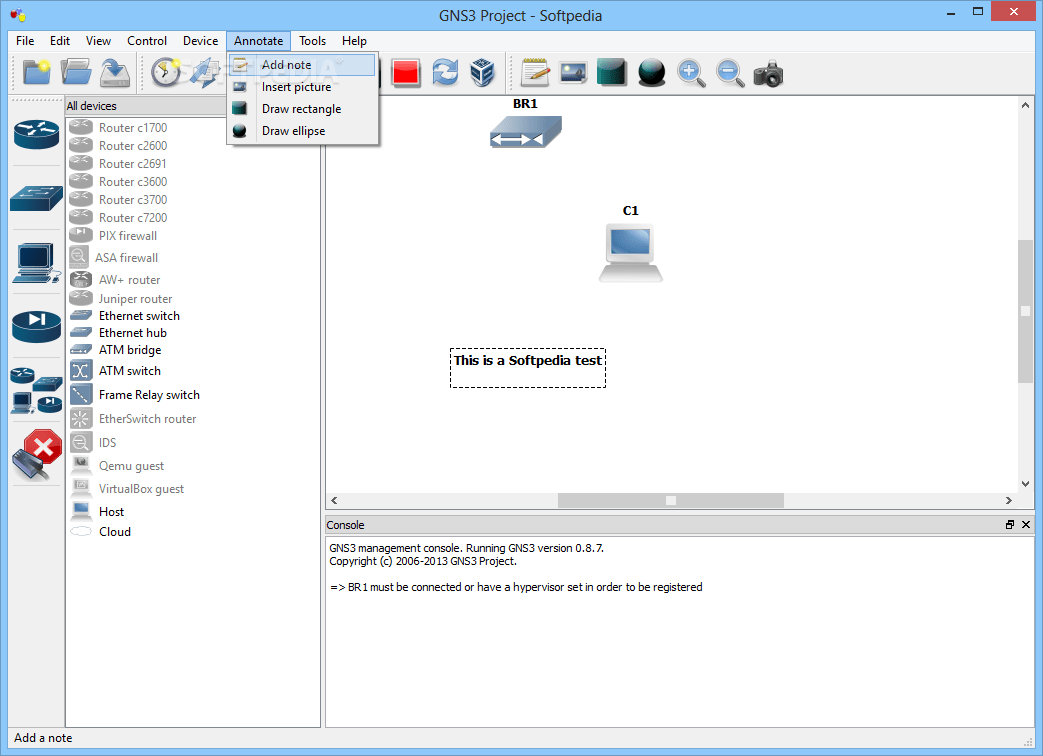Choose Add note from Annotate menu
This screenshot has width=1043, height=756.
click(x=303, y=64)
